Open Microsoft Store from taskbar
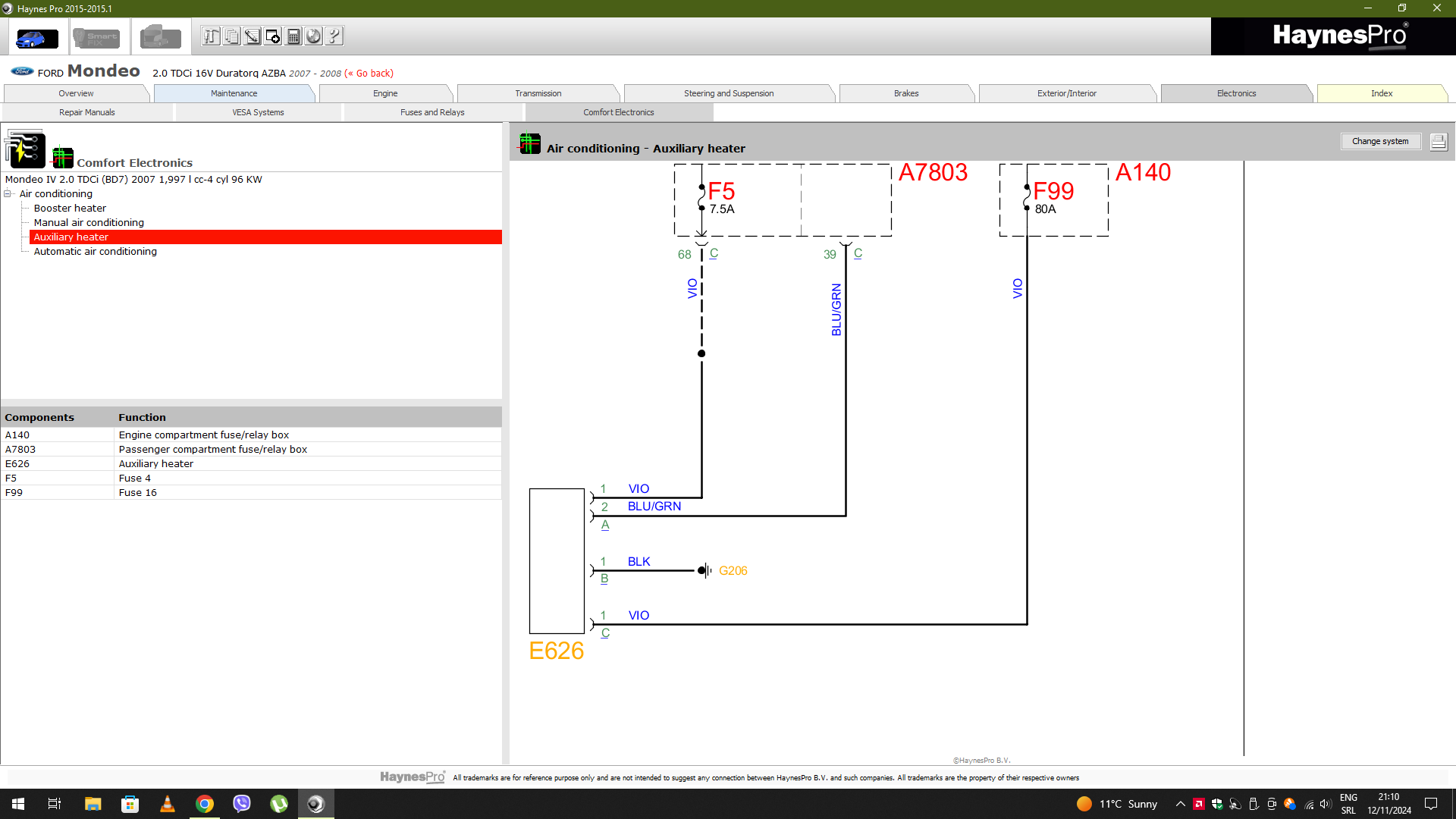 click(x=130, y=804)
